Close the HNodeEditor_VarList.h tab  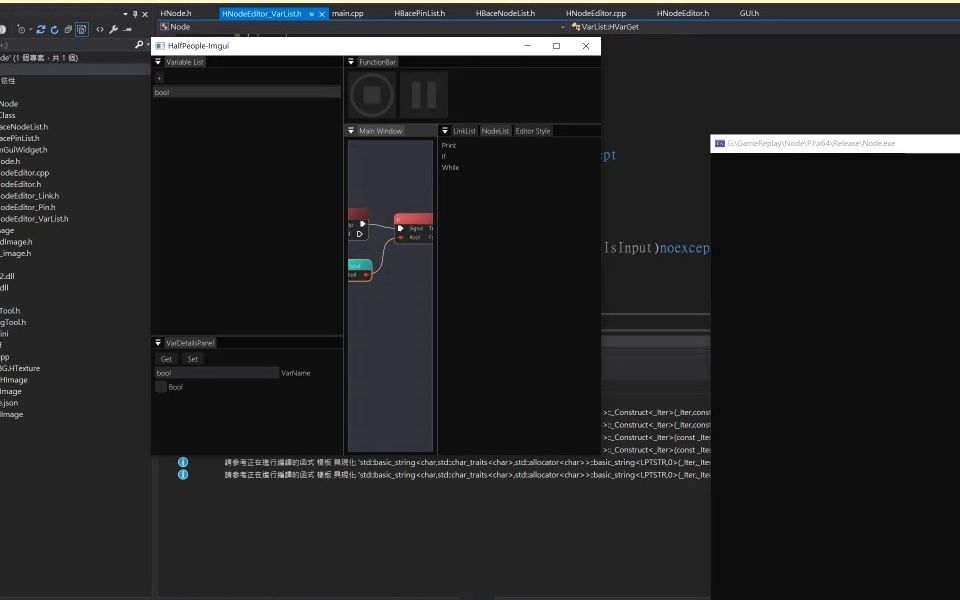pos(321,13)
